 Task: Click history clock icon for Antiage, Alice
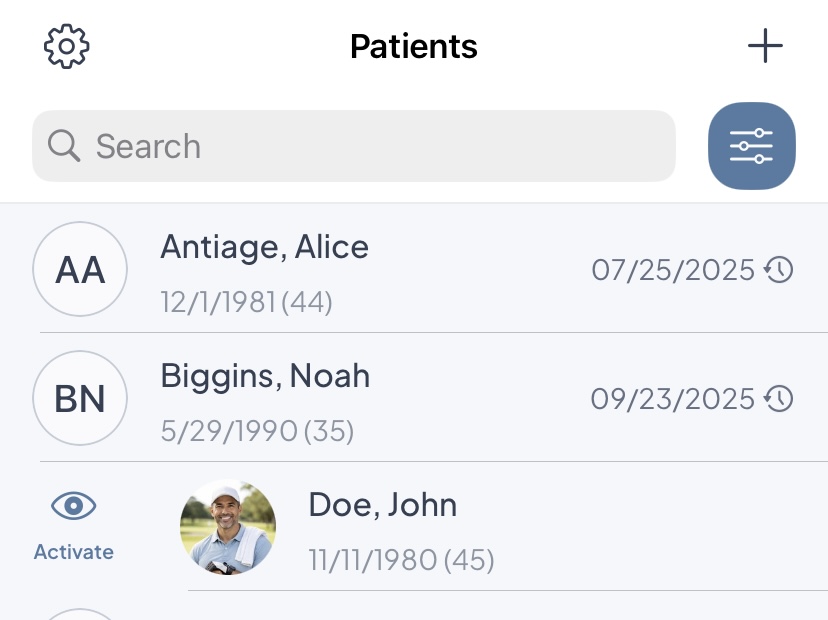(x=779, y=270)
